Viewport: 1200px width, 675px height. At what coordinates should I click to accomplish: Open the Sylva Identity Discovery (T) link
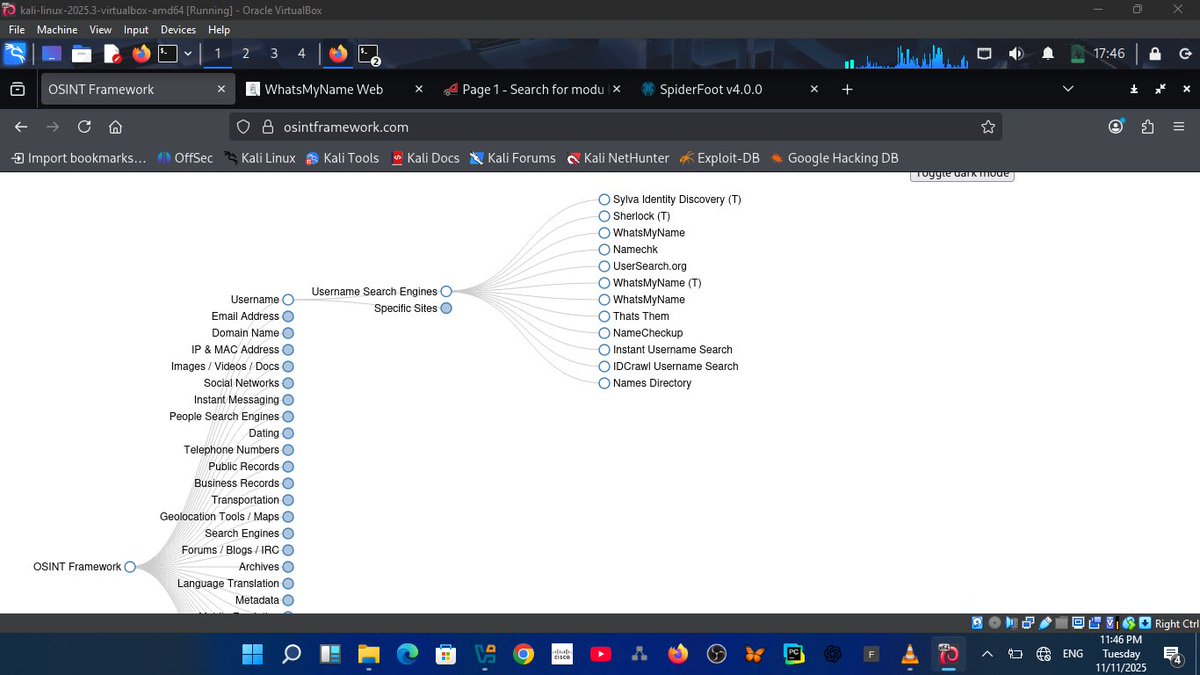pos(677,199)
